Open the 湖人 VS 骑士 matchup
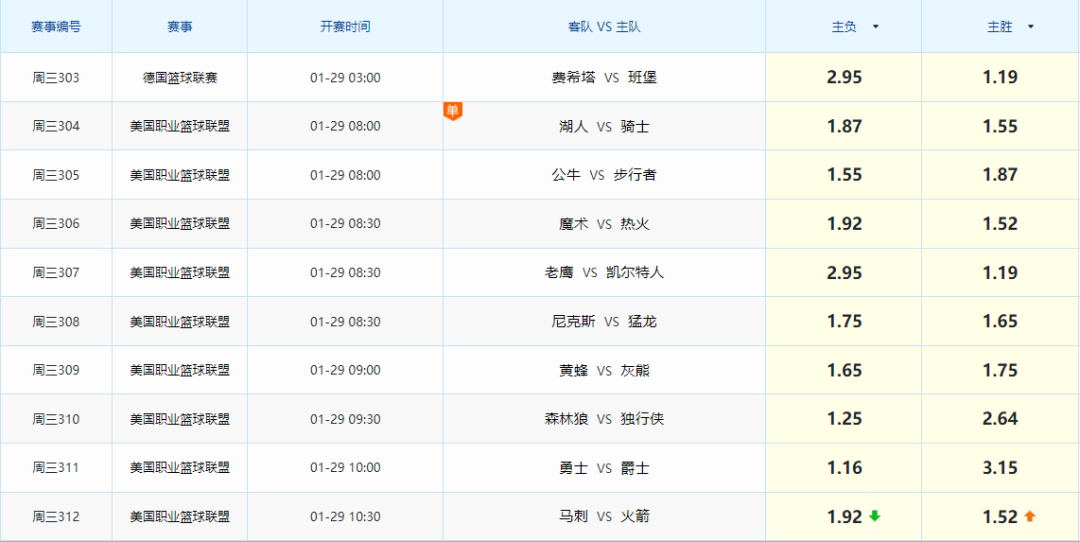The image size is (1080, 542). coord(604,127)
